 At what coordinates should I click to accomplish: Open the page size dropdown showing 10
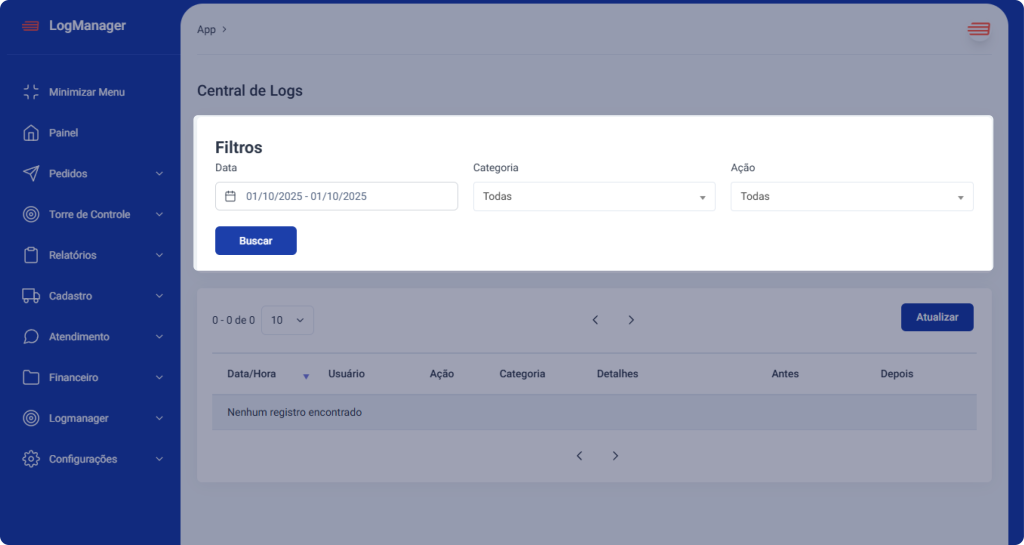[x=287, y=320]
